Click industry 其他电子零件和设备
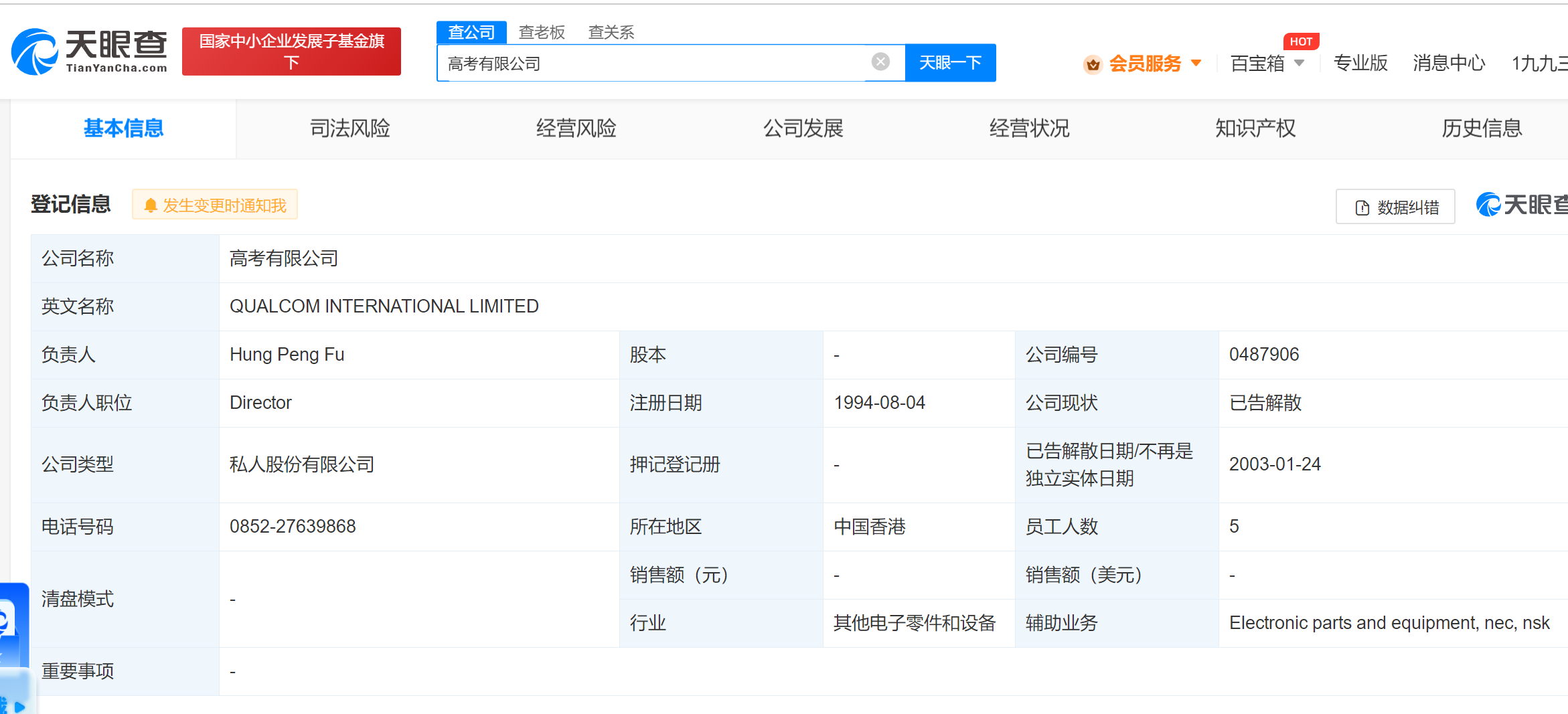This screenshot has height=714, width=1568. tap(915, 623)
